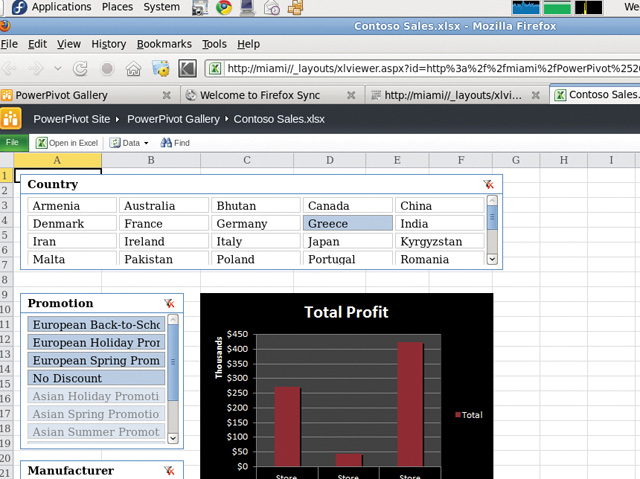Close the Welcome to Firefox Sync tab
The height and width of the screenshot is (479, 640).
coord(351,95)
